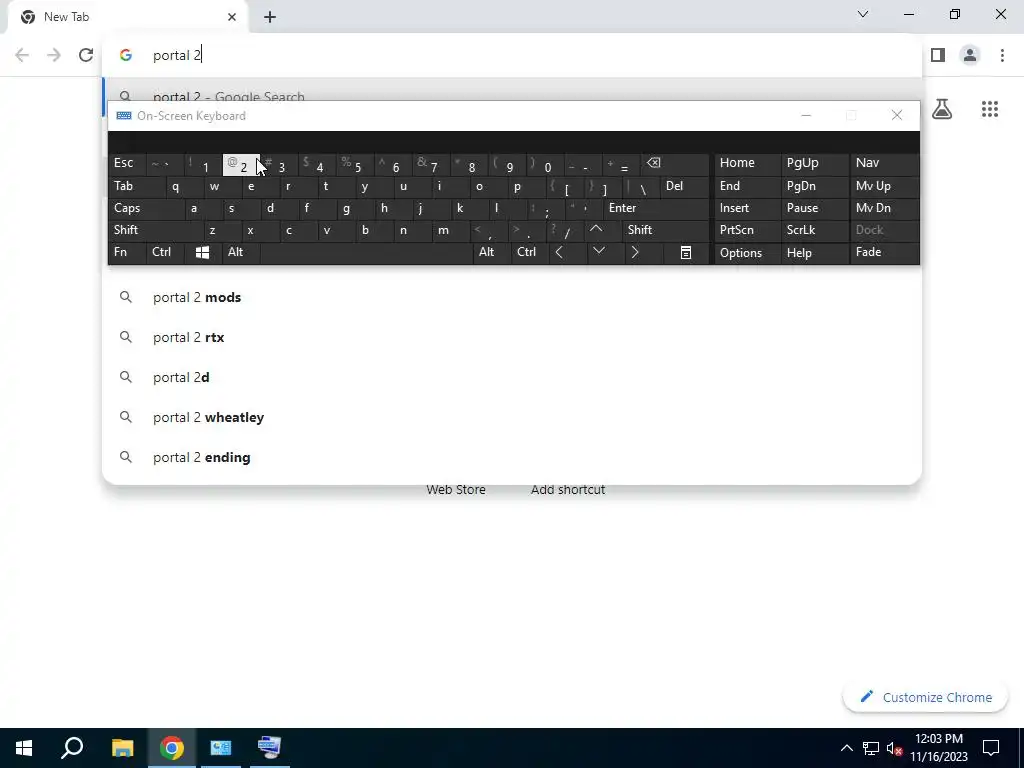
Task: Toggle the right Shift key on On-Screen Keyboard
Action: (x=665, y=230)
